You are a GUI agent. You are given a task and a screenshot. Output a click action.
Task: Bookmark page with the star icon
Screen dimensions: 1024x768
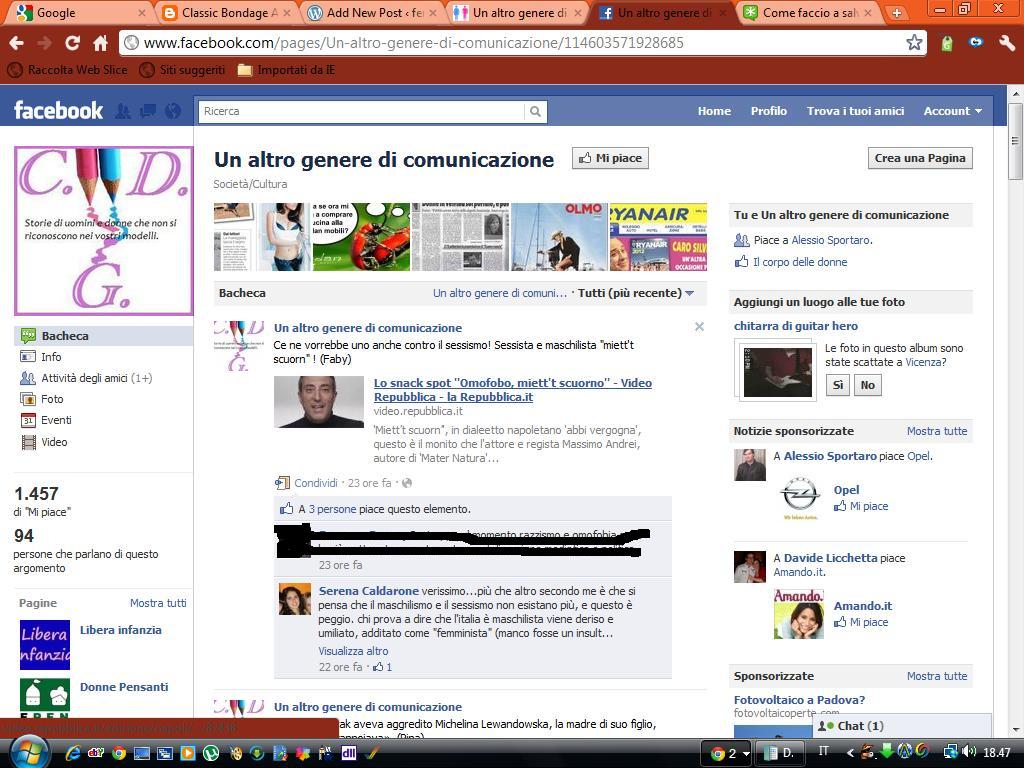[x=914, y=42]
